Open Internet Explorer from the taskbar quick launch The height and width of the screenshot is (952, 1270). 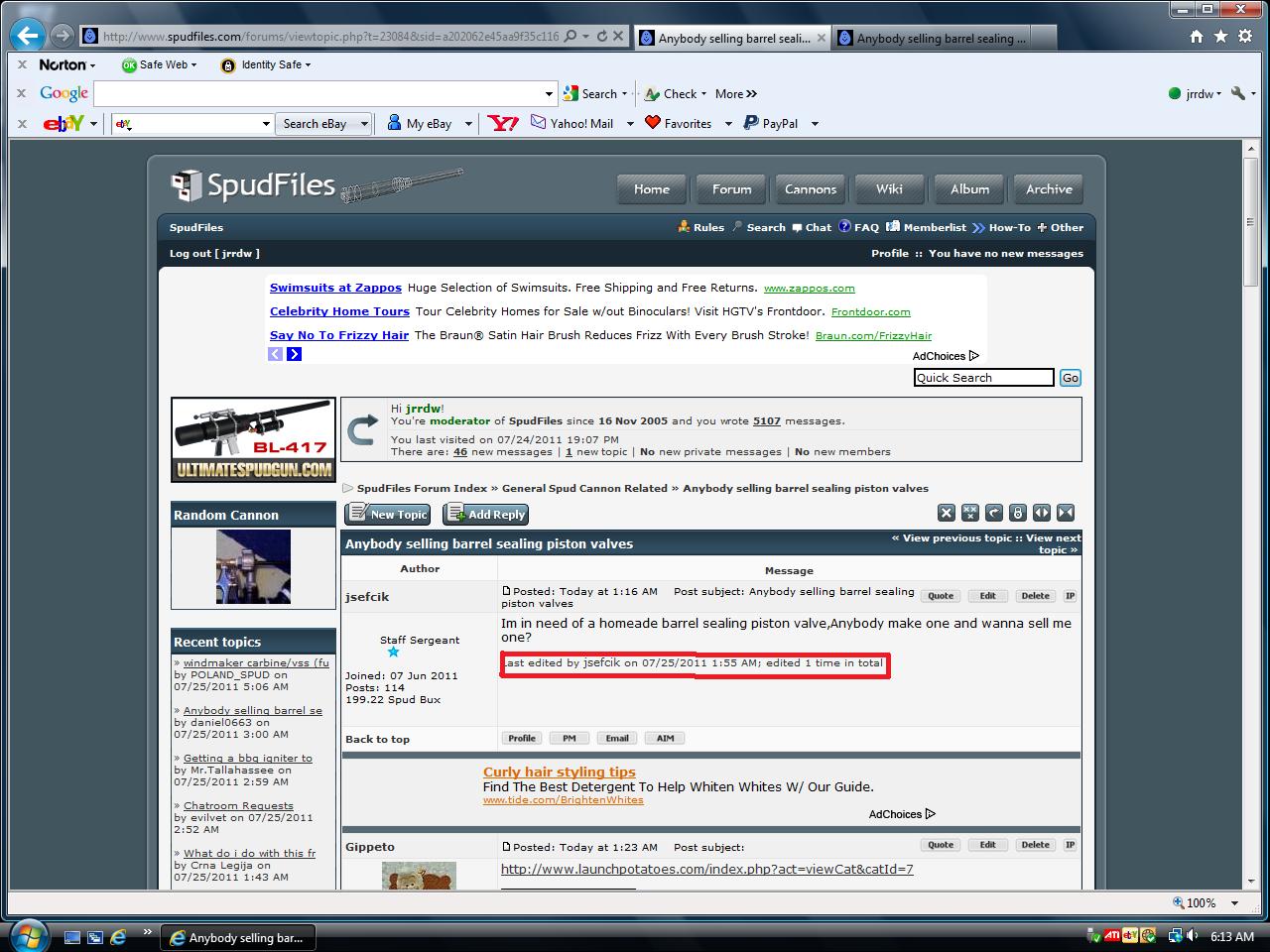tap(118, 936)
